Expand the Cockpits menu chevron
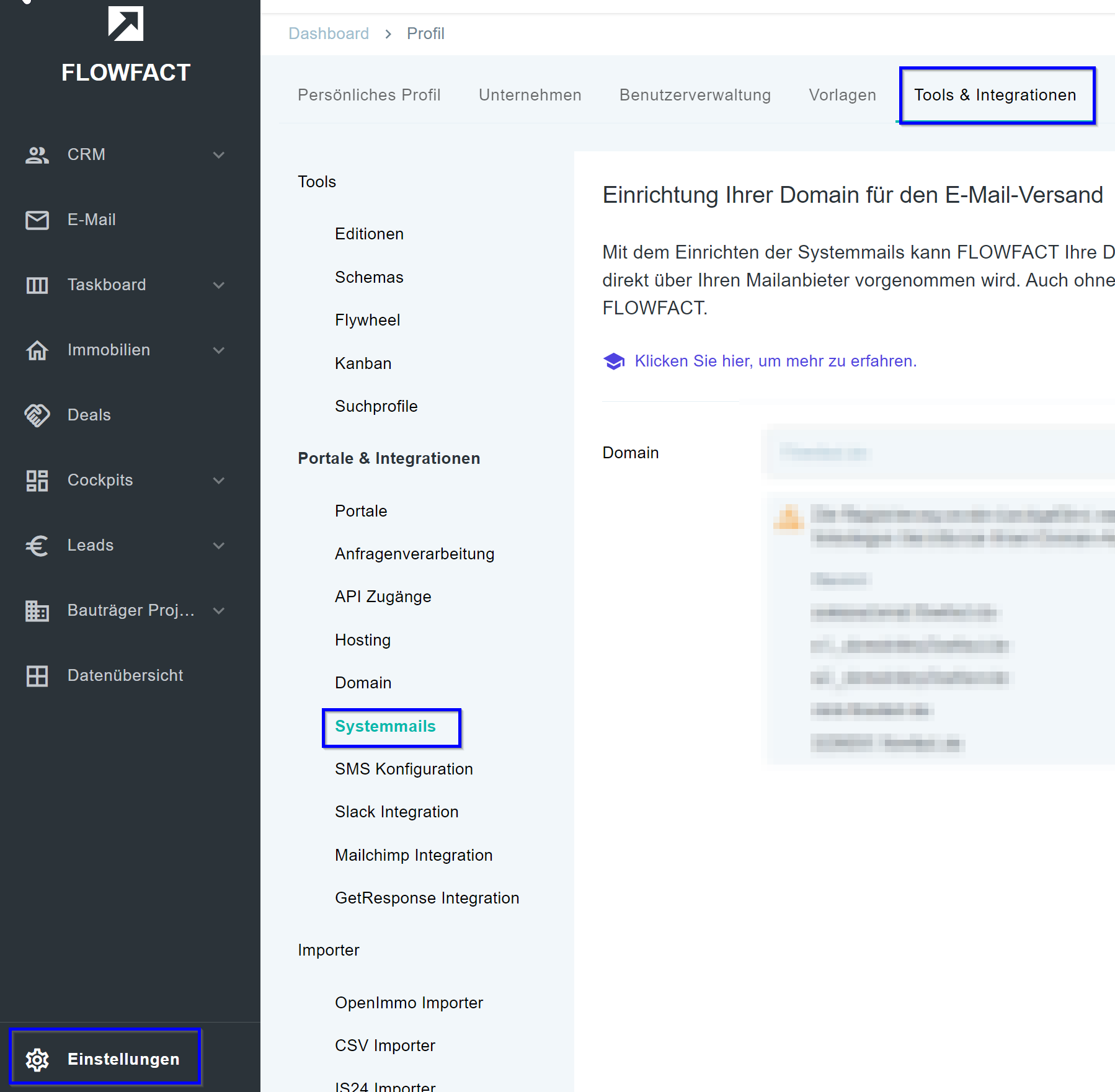This screenshot has height=1092, width=1115. (x=219, y=481)
